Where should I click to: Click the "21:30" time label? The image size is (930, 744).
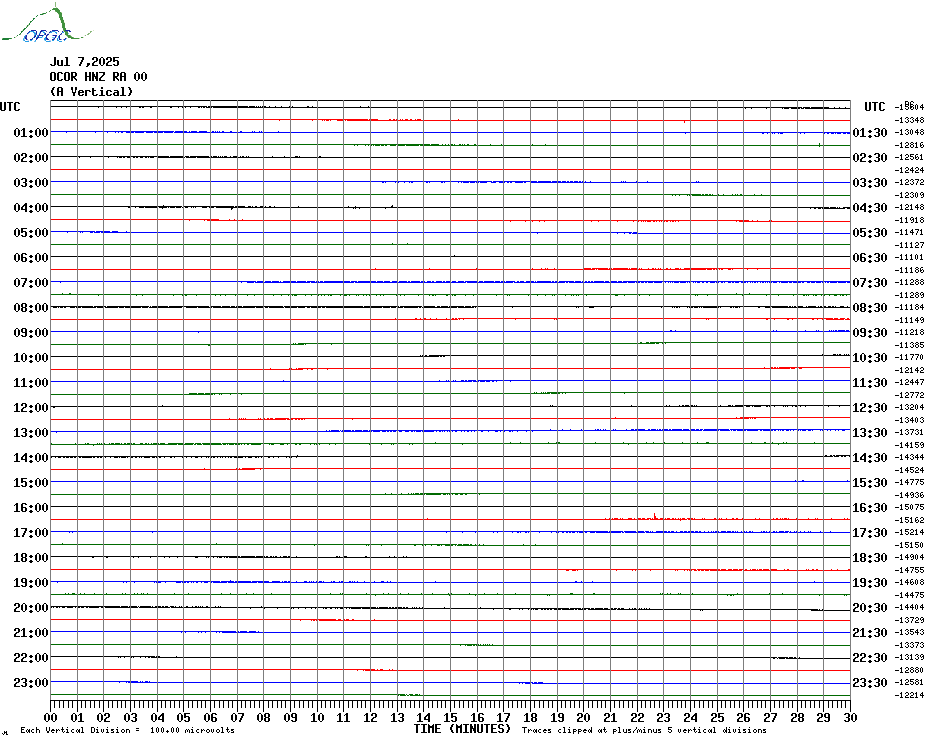point(870,632)
